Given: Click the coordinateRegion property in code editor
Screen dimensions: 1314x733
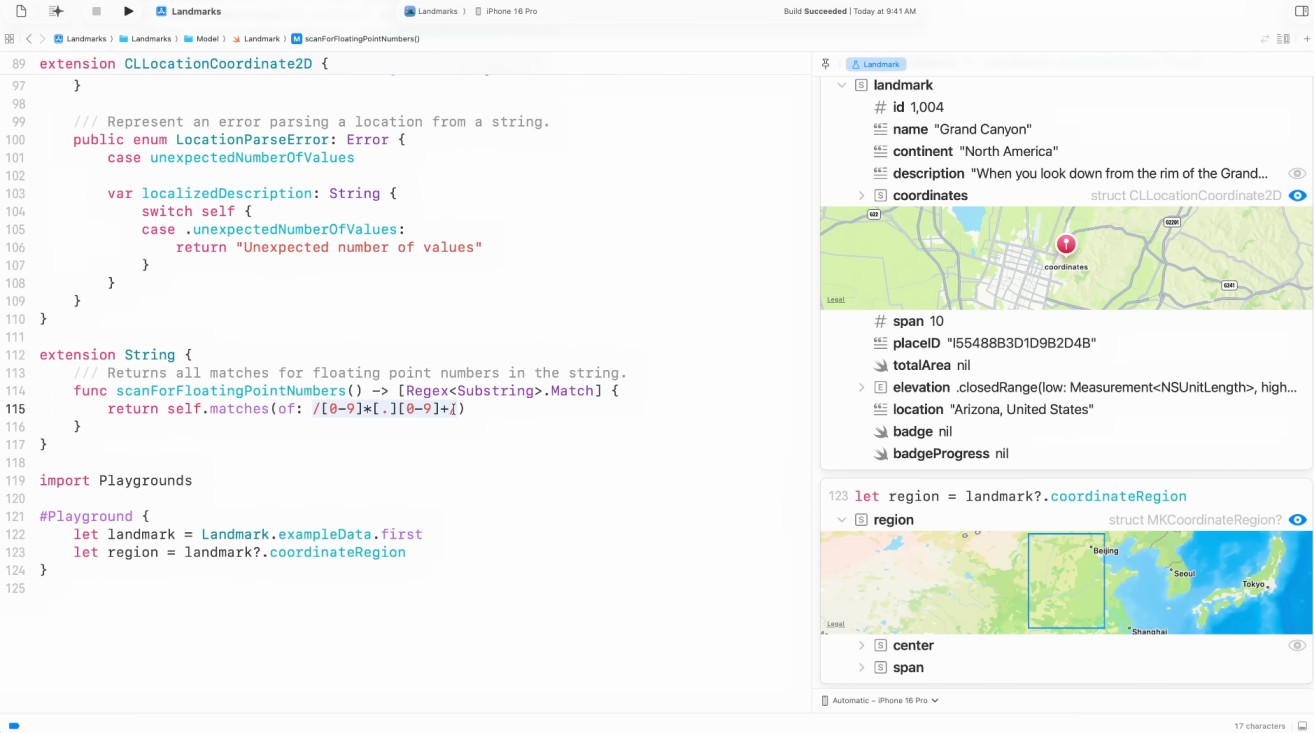Looking at the screenshot, I should point(337,553).
